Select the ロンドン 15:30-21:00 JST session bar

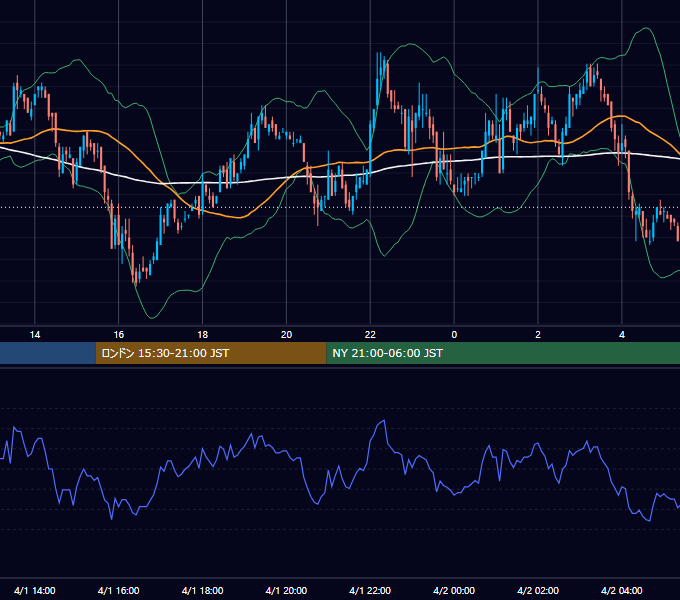211,353
